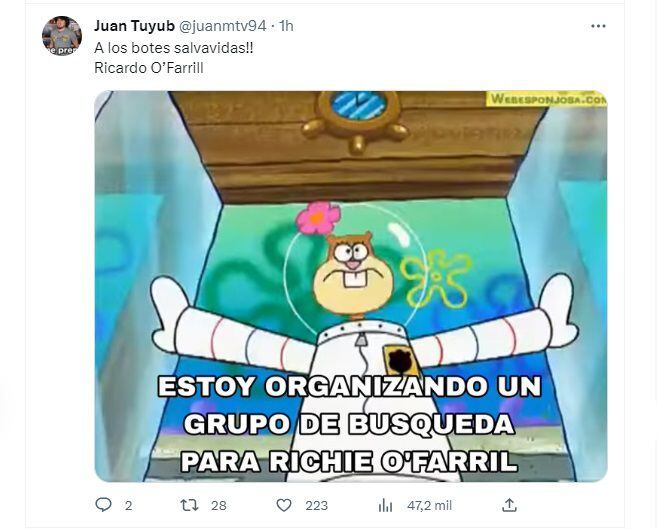This screenshot has width=657, height=529.
Task: Open the three-dot more options menu
Action: pos(598,26)
